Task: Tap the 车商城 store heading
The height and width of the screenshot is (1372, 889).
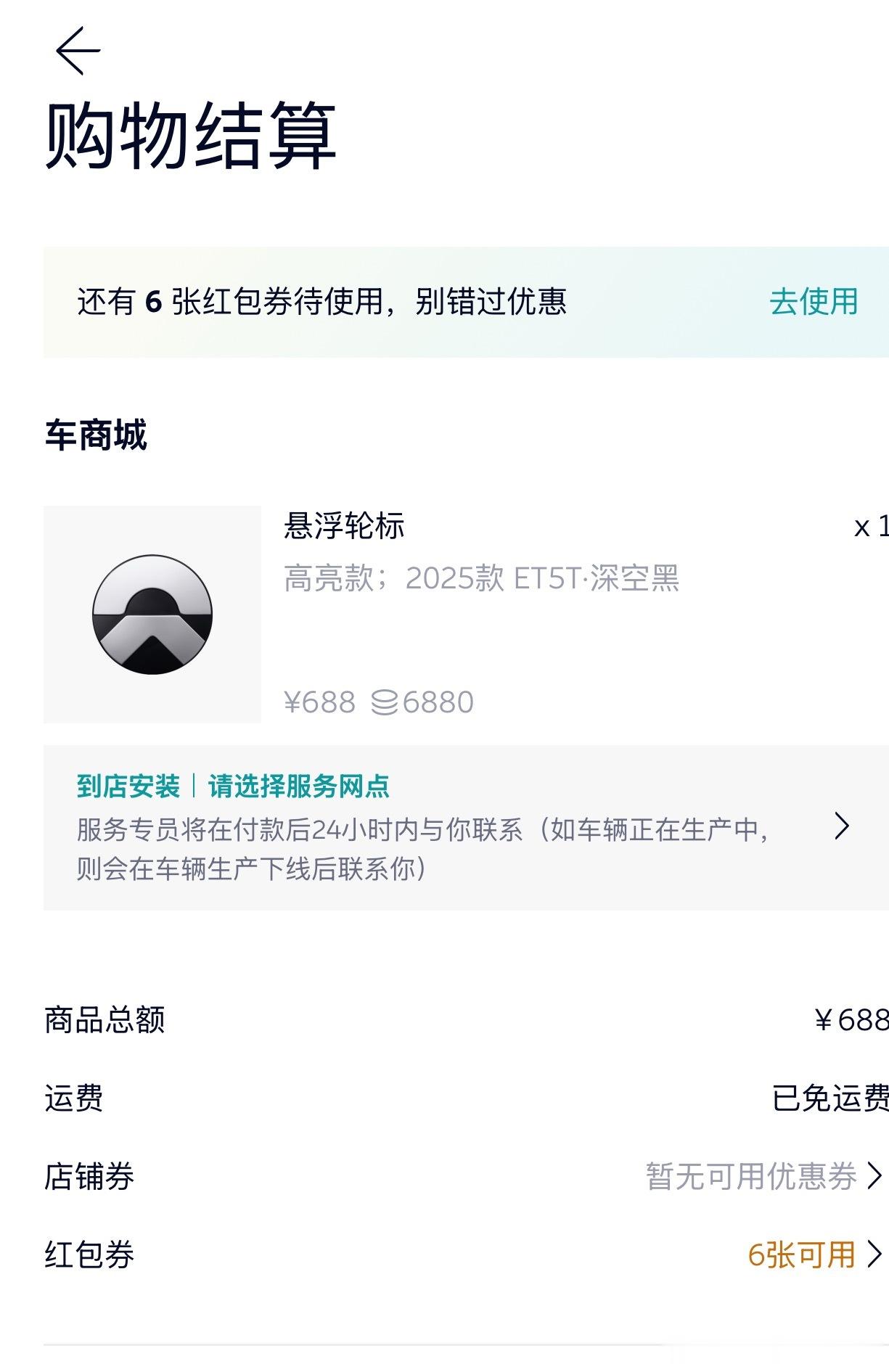Action: tap(96, 435)
